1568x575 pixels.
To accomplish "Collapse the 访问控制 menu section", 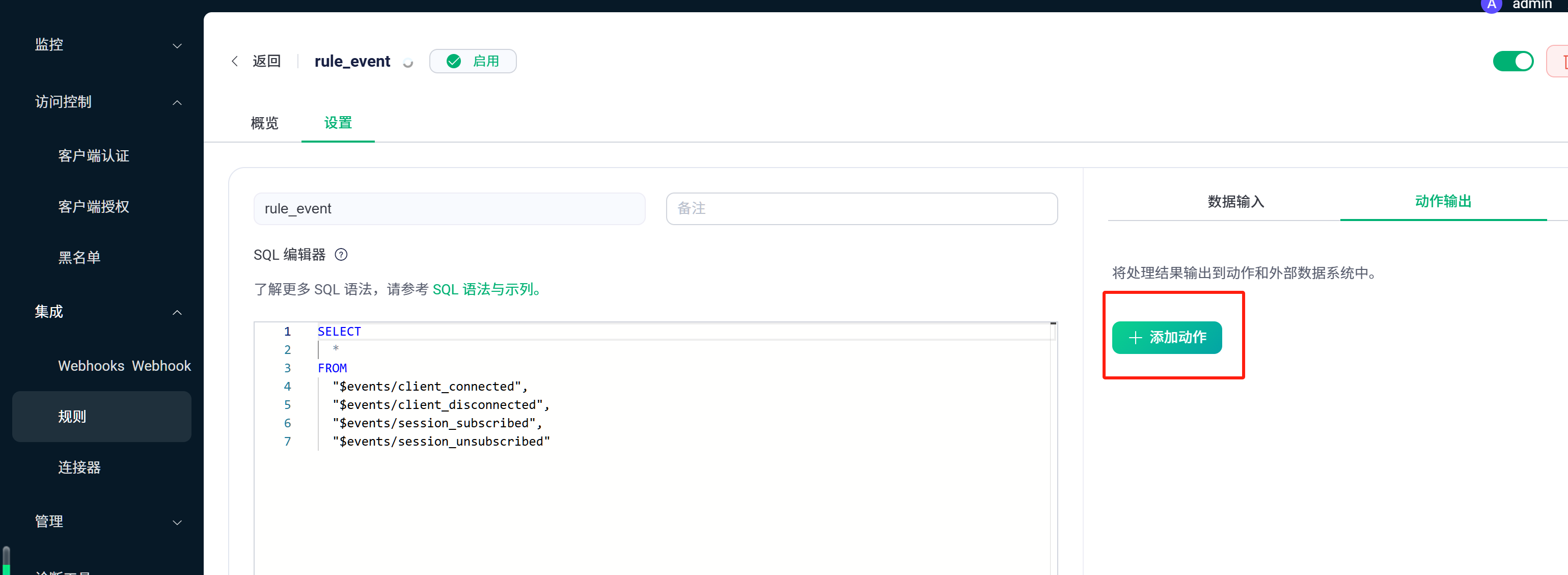I will pos(109,102).
